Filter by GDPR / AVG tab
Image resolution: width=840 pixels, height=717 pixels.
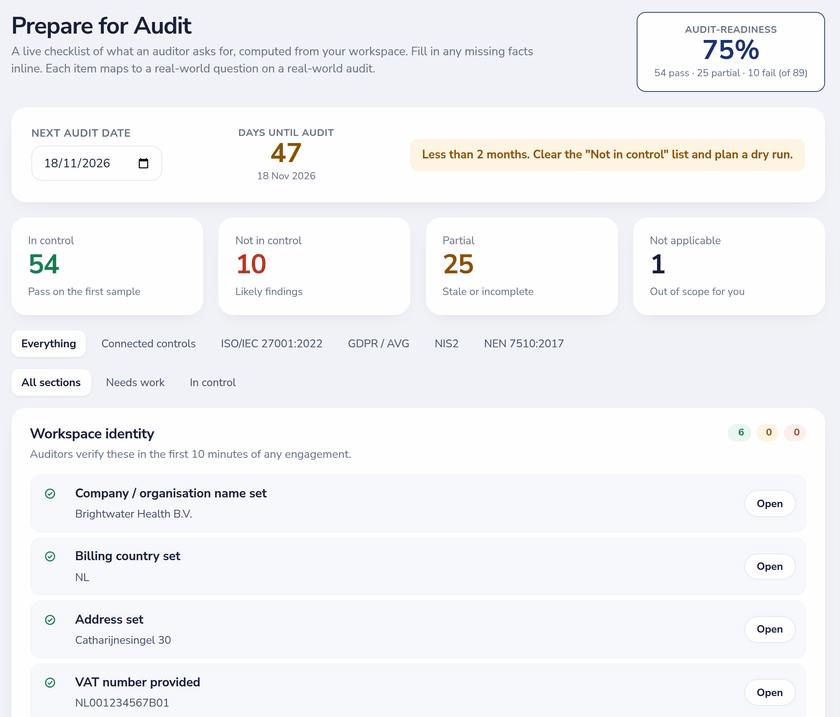tap(378, 343)
